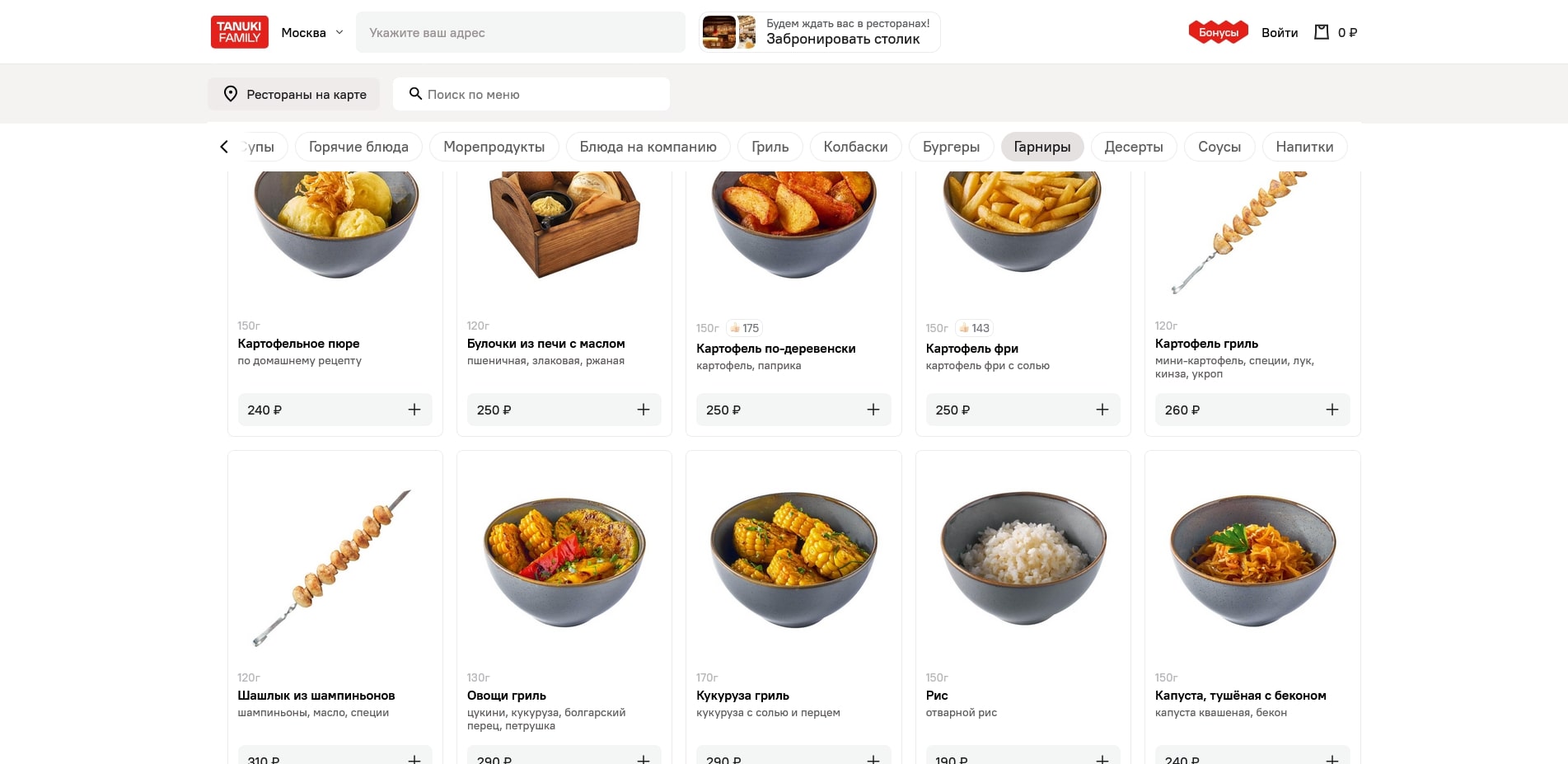The image size is (1568, 764).
Task: Click the Tanuki Family logo
Action: pyautogui.click(x=239, y=32)
